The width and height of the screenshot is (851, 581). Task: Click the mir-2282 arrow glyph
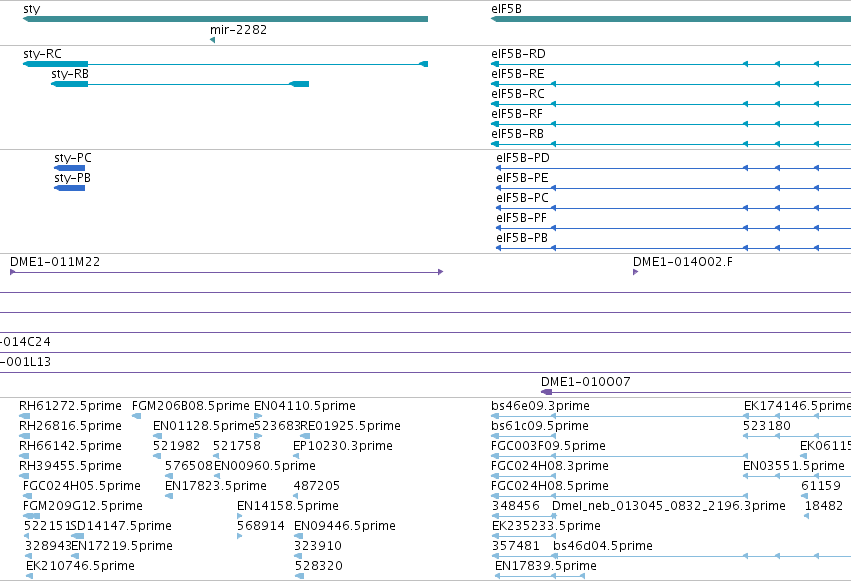[x=212, y=40]
